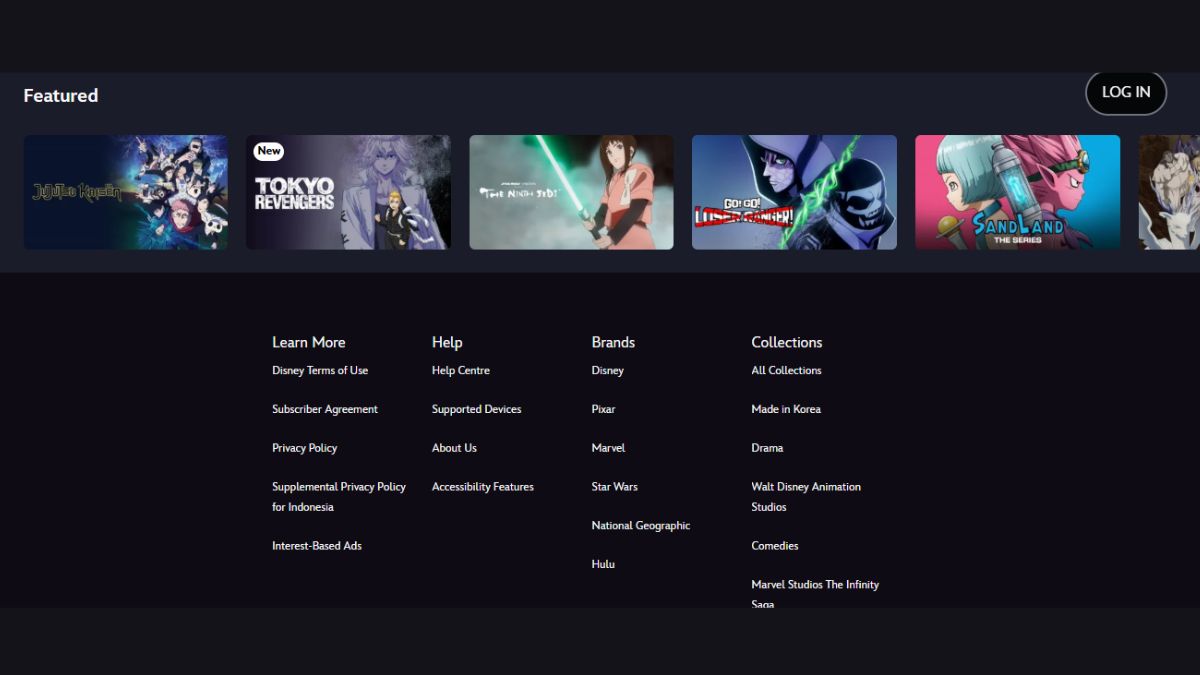Open Disney Terms of Use link
Image resolution: width=1200 pixels, height=675 pixels.
coord(320,371)
